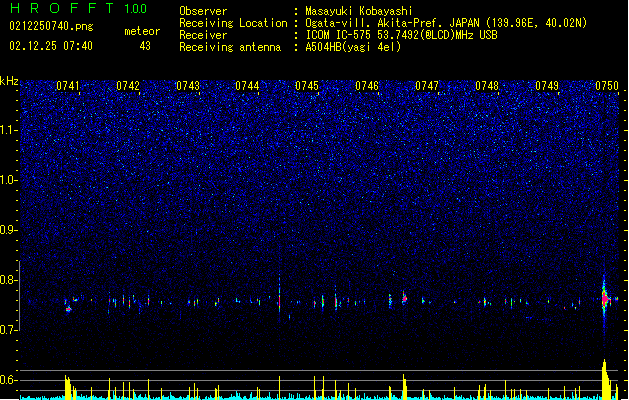
Task: Click the 0.9 kHz axis label
Action: (8, 230)
